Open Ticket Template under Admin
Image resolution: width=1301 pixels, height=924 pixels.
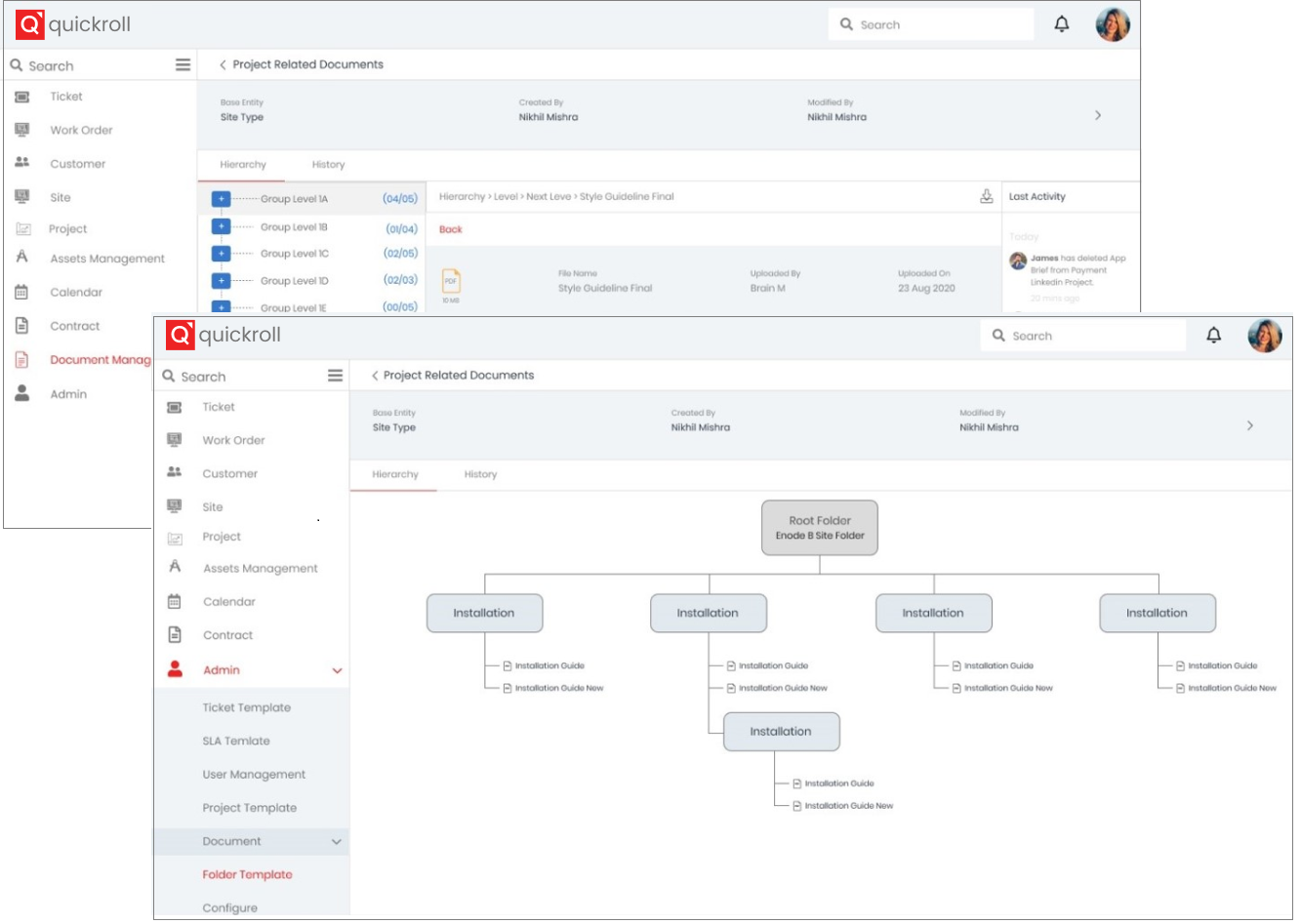point(247,707)
